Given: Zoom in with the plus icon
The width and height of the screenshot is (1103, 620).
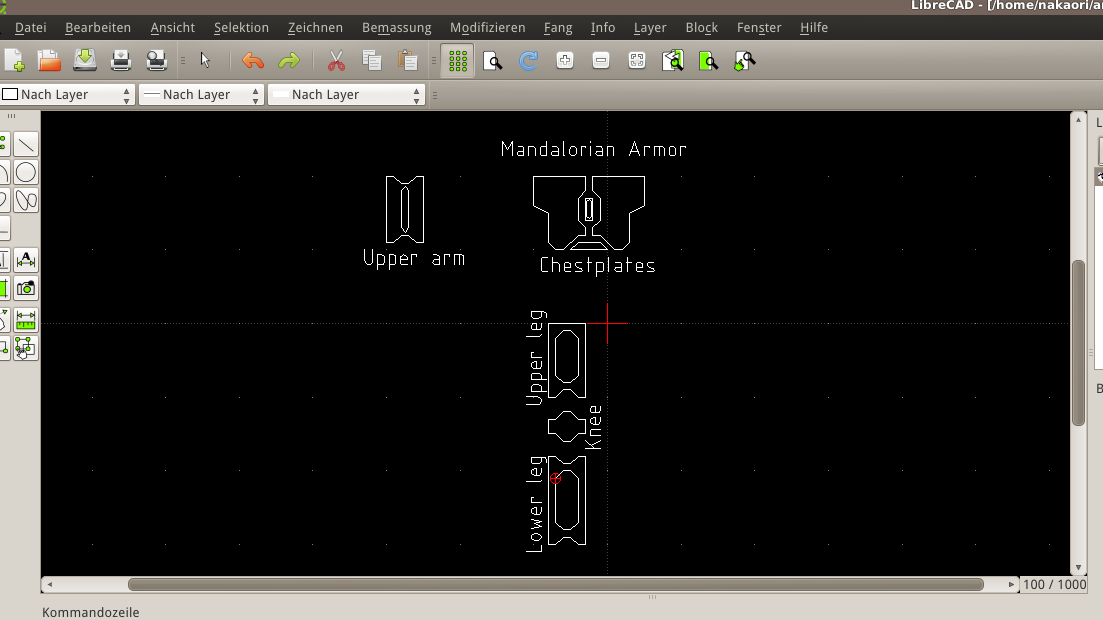Looking at the screenshot, I should click(x=565, y=61).
